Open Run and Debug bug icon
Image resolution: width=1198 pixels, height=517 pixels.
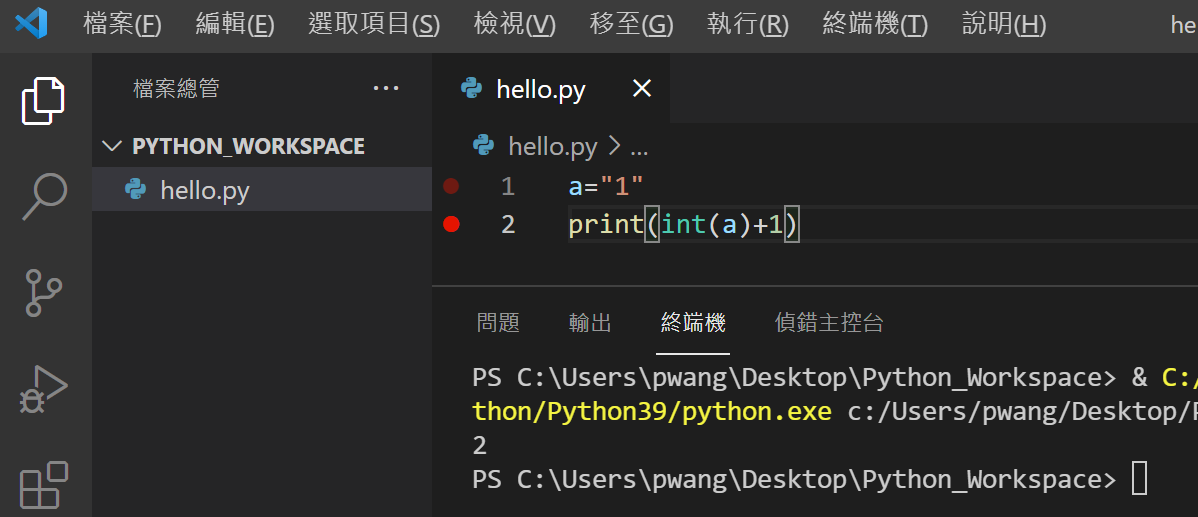[x=44, y=389]
